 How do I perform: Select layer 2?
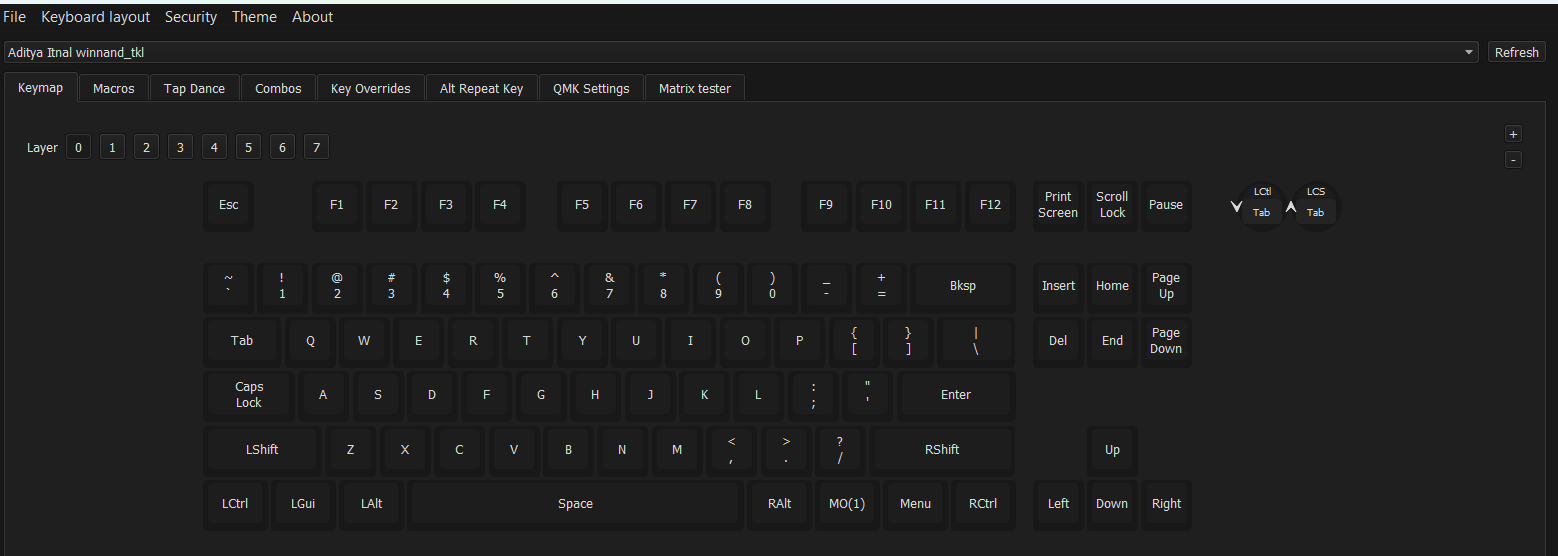146,147
